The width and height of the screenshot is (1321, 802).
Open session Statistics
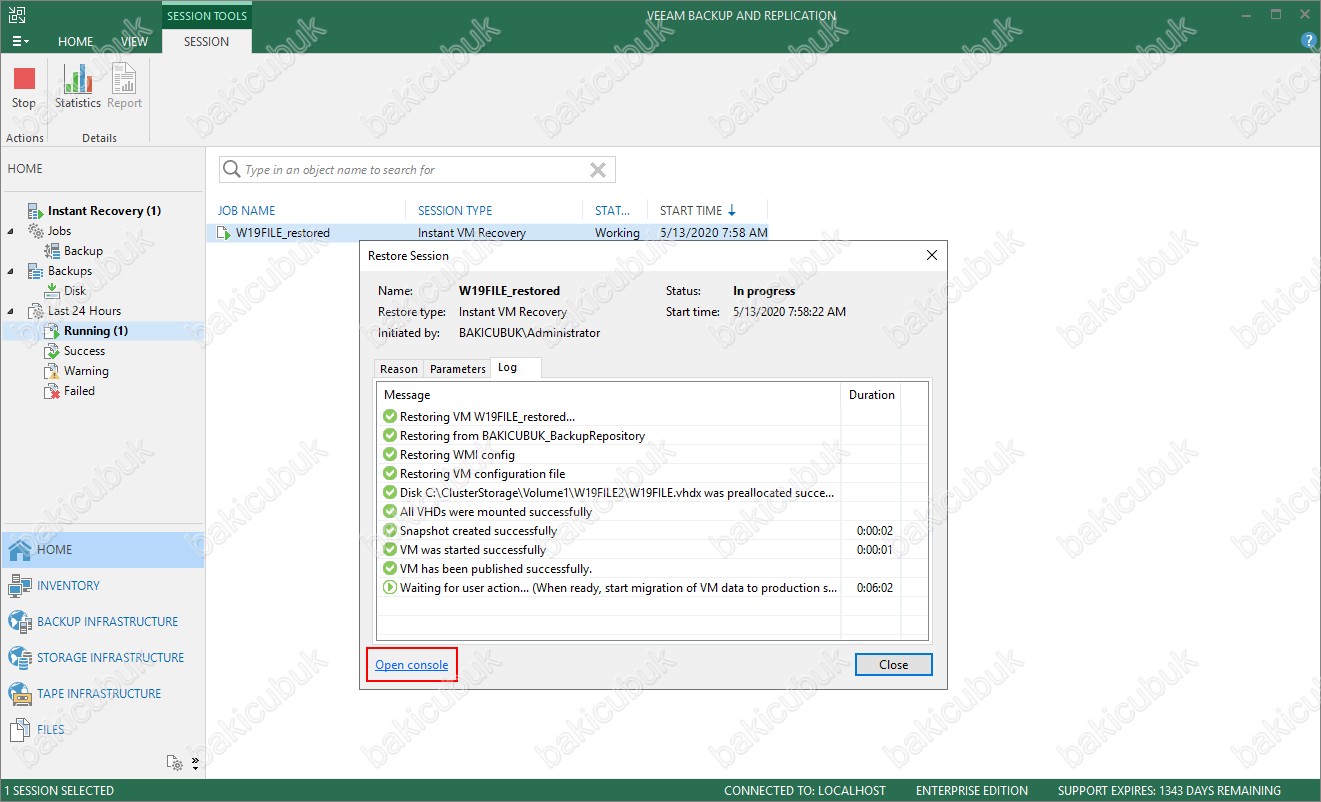(x=78, y=87)
